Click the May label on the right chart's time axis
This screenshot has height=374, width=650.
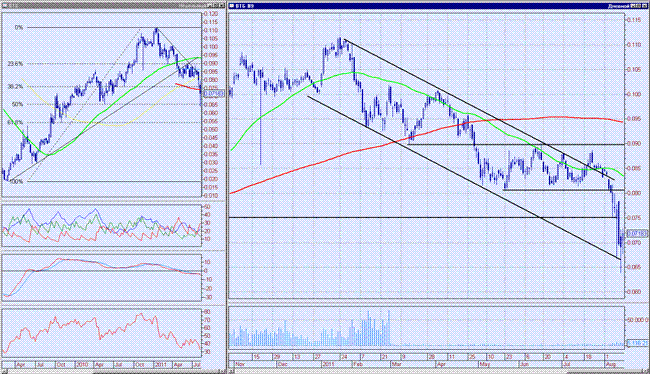[485, 364]
